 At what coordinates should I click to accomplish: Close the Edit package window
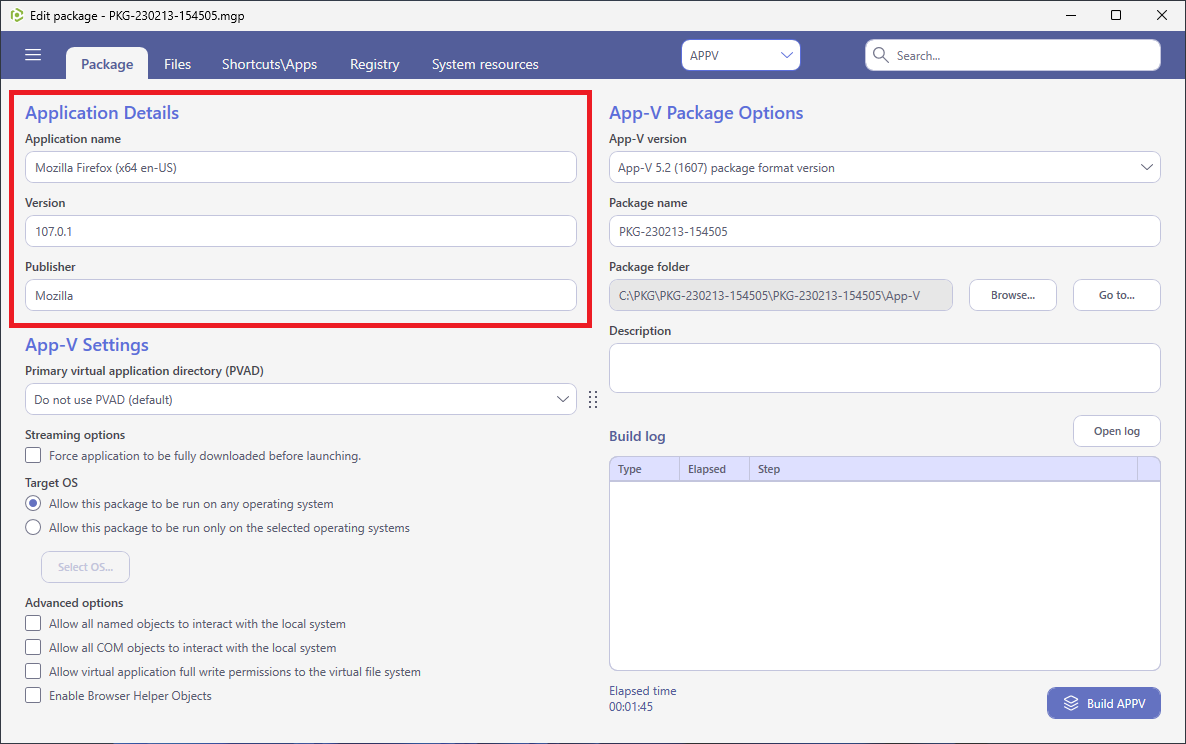click(1162, 15)
